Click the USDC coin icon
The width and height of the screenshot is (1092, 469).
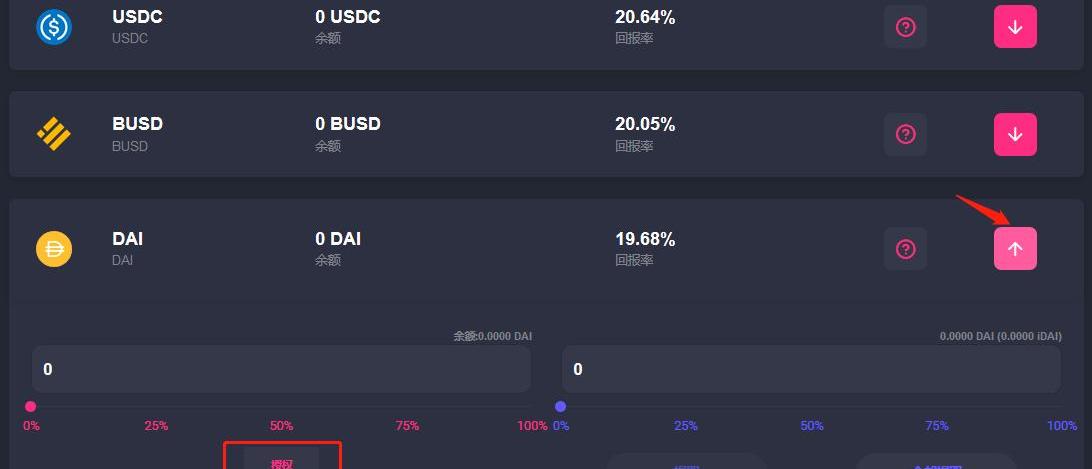[54, 27]
